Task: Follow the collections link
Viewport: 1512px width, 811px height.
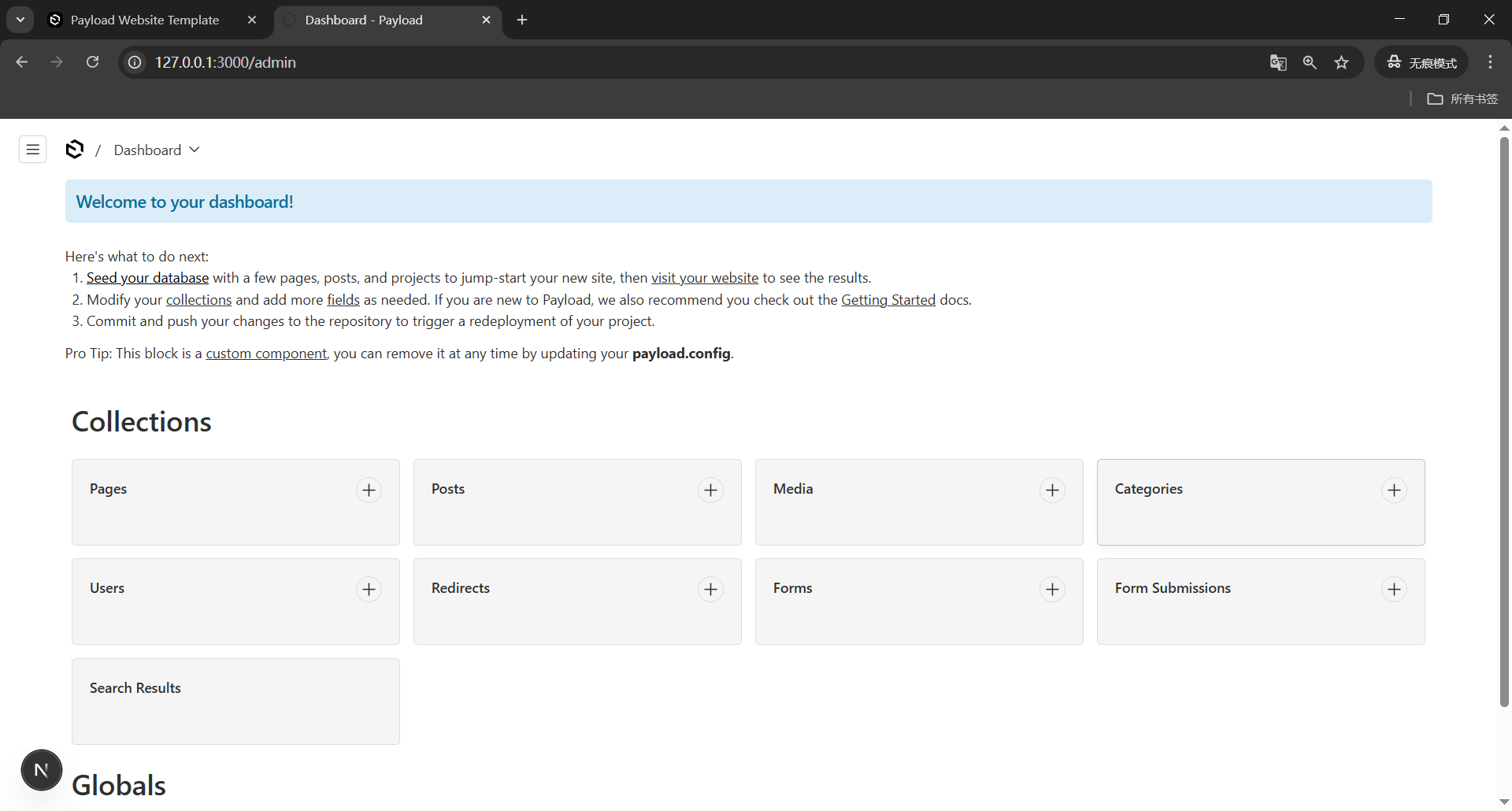Action: pyautogui.click(x=198, y=300)
